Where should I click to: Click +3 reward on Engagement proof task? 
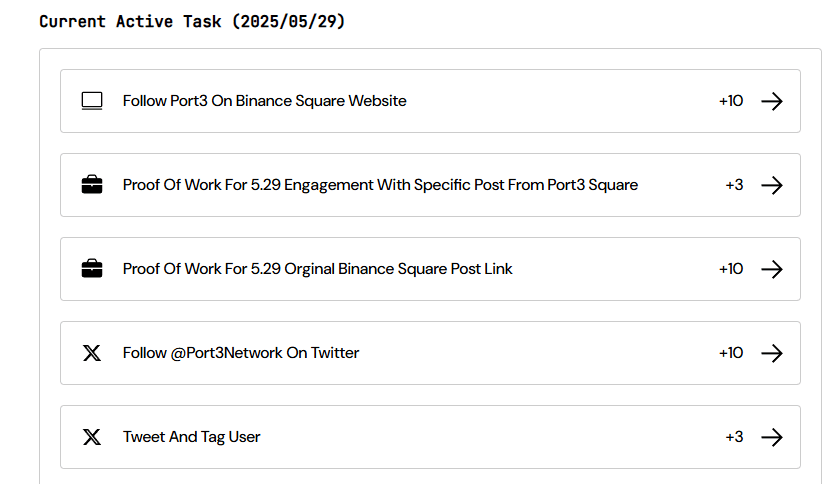[734, 185]
